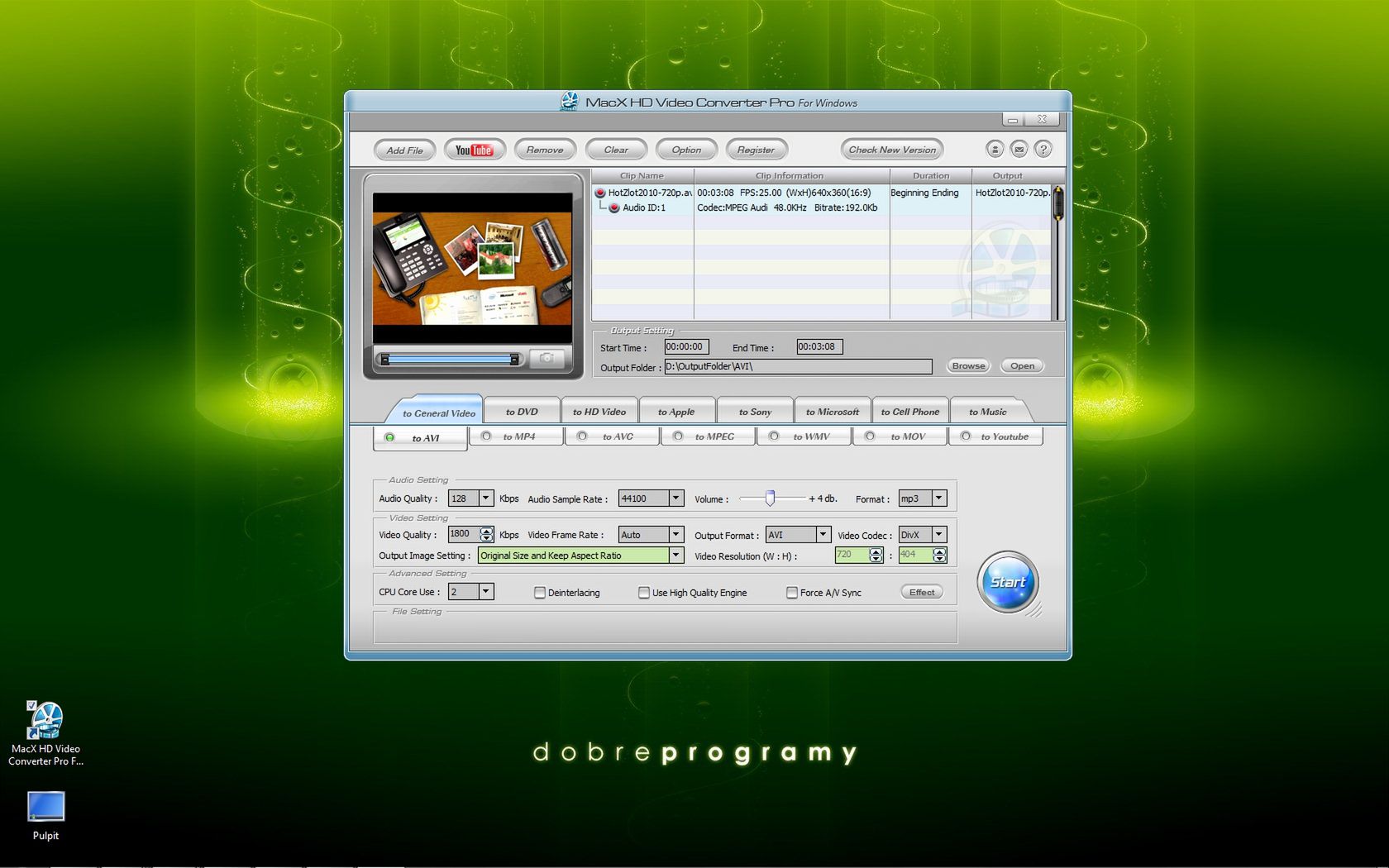Expand the CPU Core Use dropdown
This screenshot has height=868, width=1389.
coord(486,592)
